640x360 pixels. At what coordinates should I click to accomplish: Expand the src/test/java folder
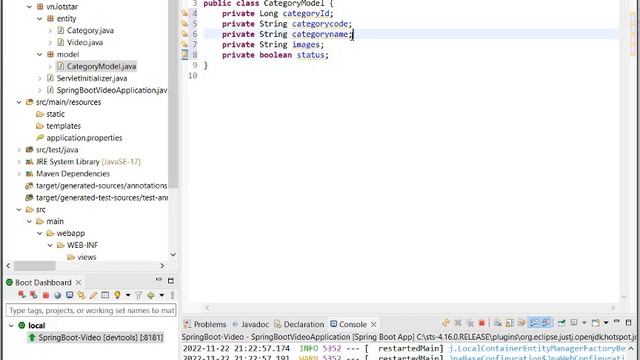[x=19, y=150]
